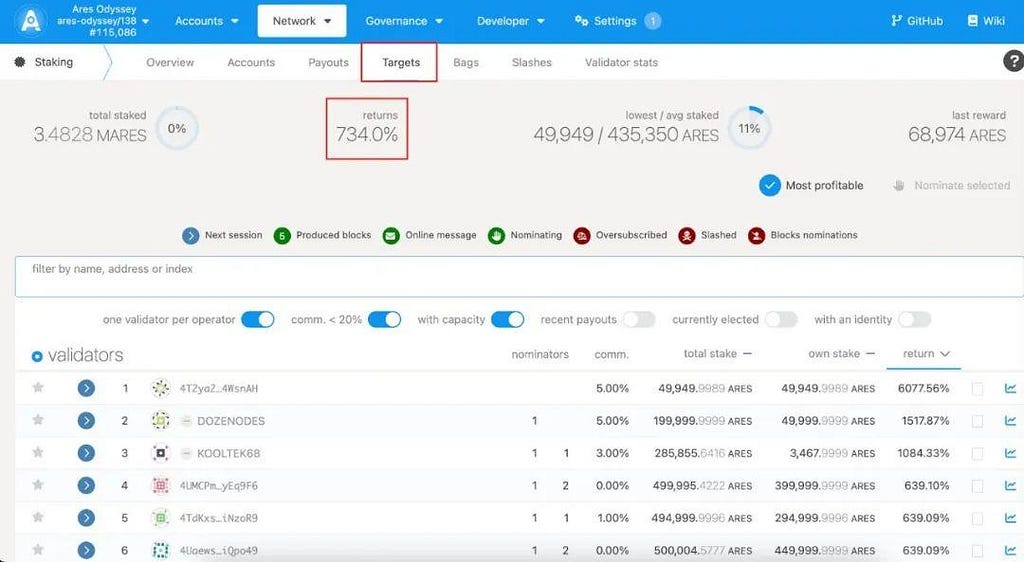This screenshot has height=562, width=1024.
Task: Click the Produced blocks legend icon
Action: pos(281,236)
